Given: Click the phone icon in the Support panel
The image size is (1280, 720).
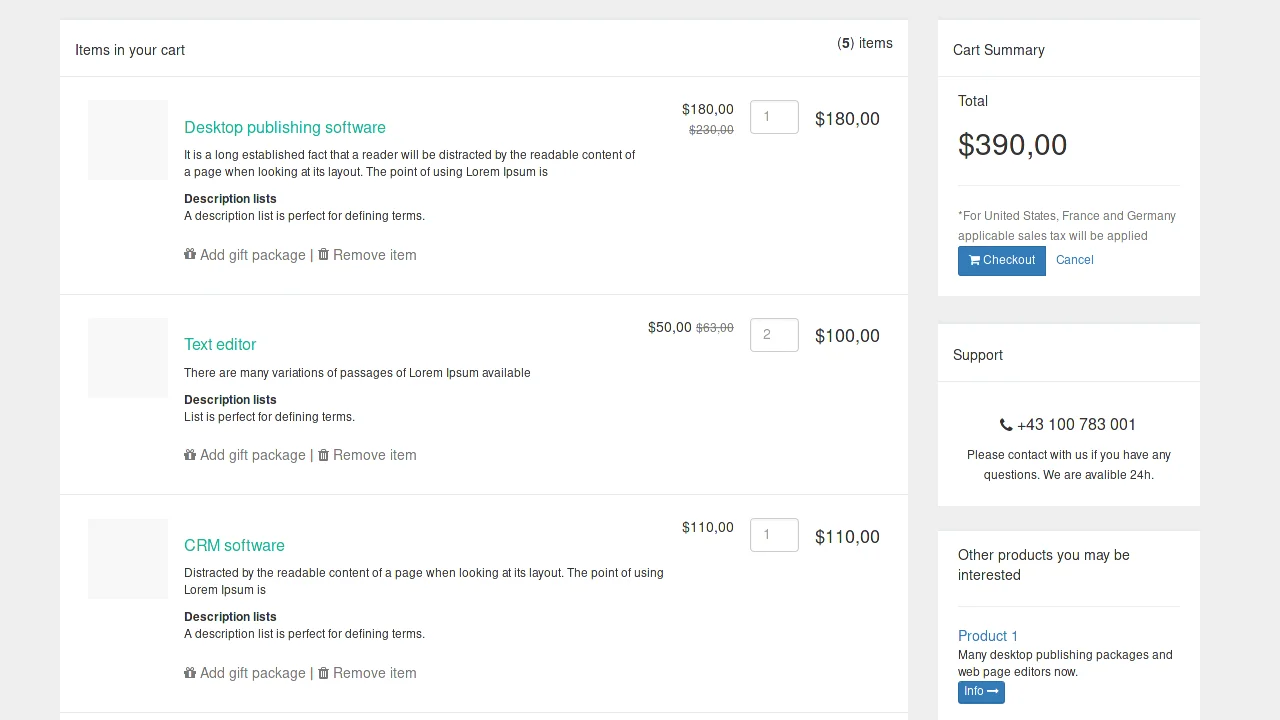Looking at the screenshot, I should point(1005,424).
